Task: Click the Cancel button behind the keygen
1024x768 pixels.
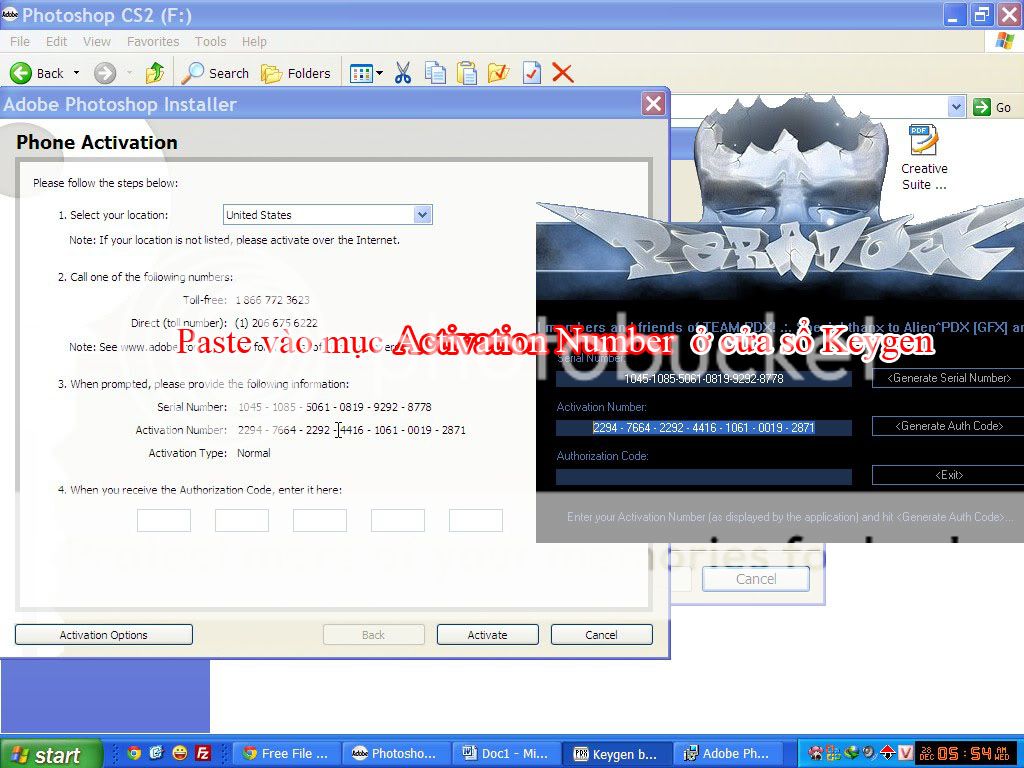Action: click(x=756, y=579)
